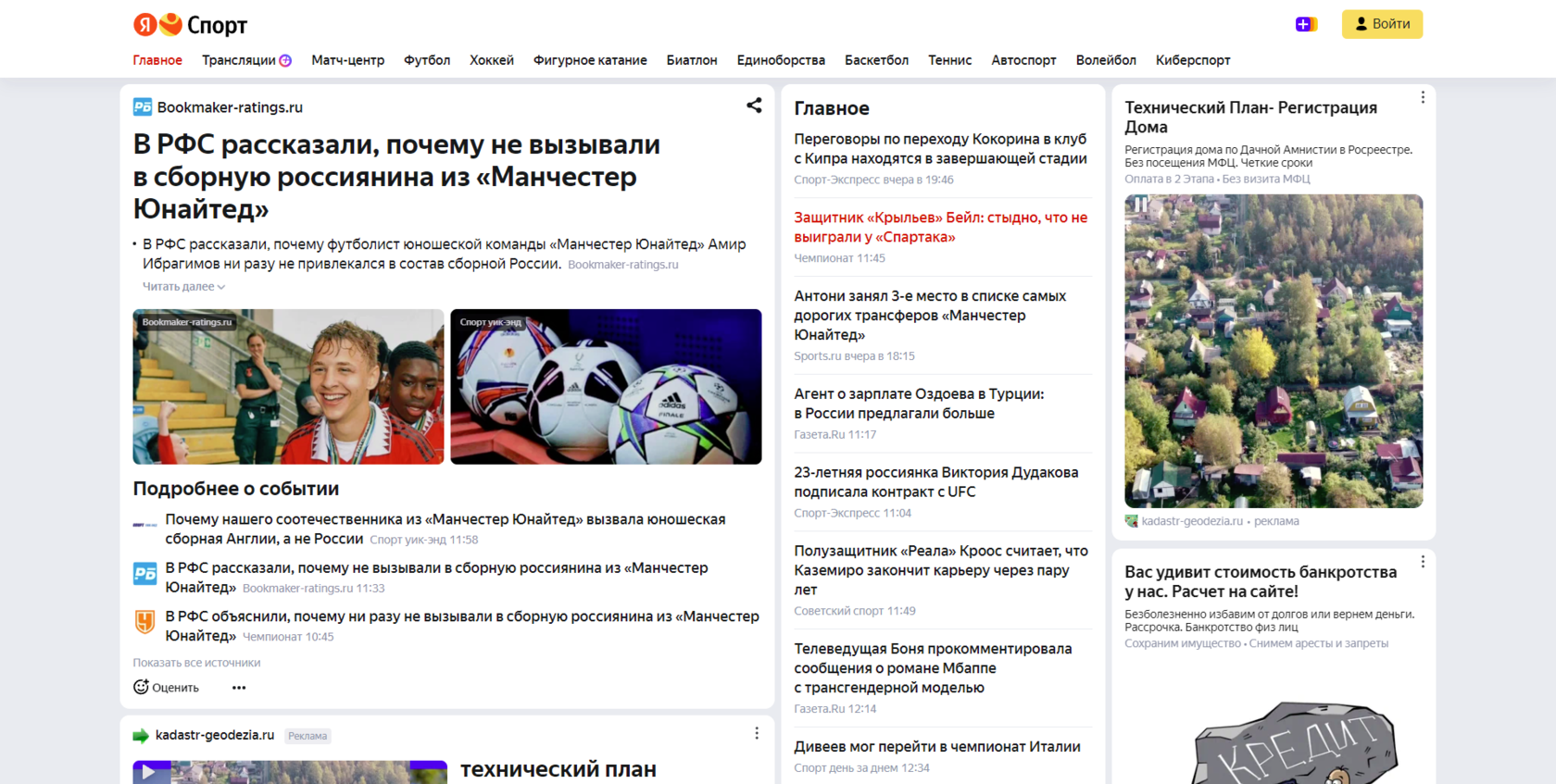
Task: Select the Единоборства tab
Action: [781, 60]
